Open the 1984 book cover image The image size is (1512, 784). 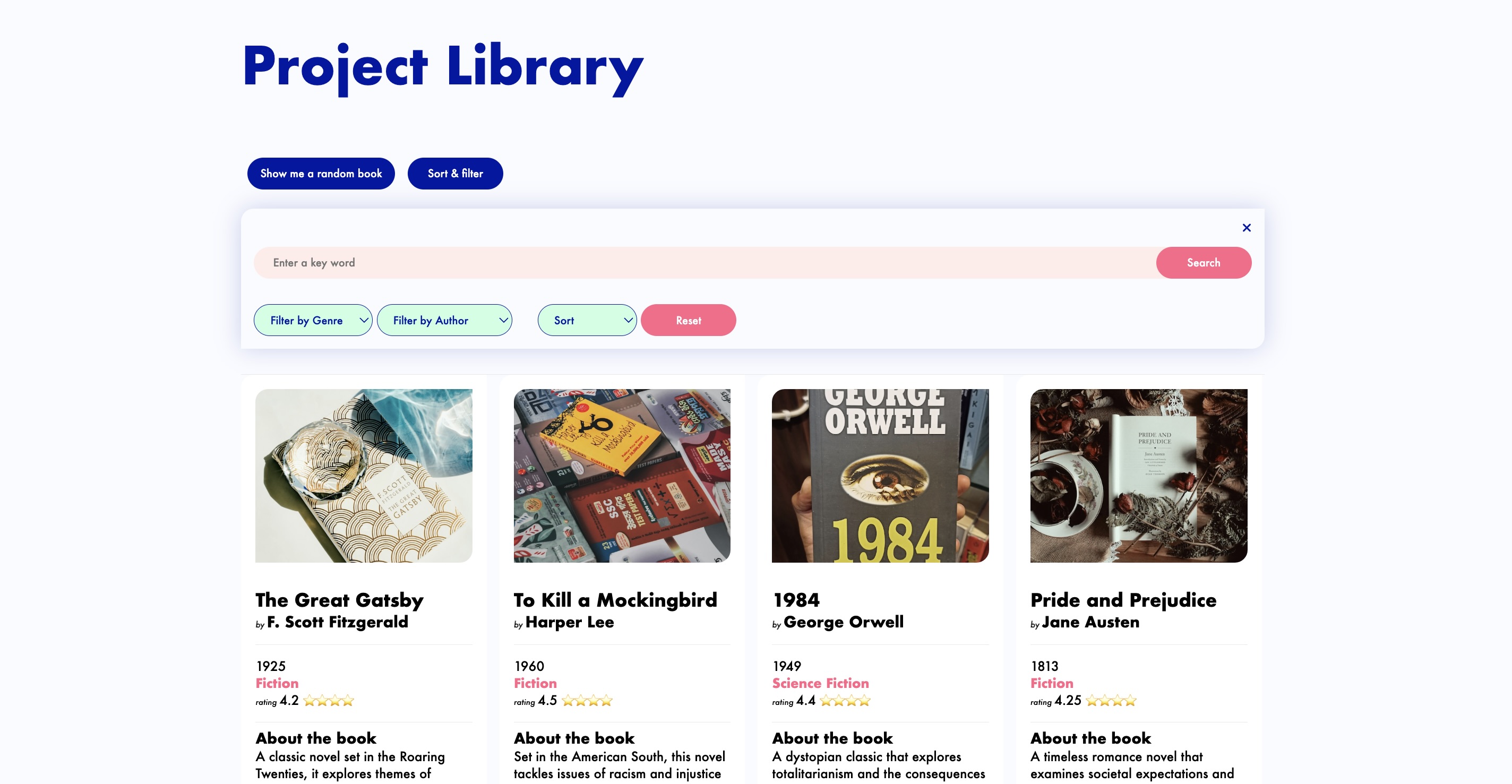[x=879, y=475]
